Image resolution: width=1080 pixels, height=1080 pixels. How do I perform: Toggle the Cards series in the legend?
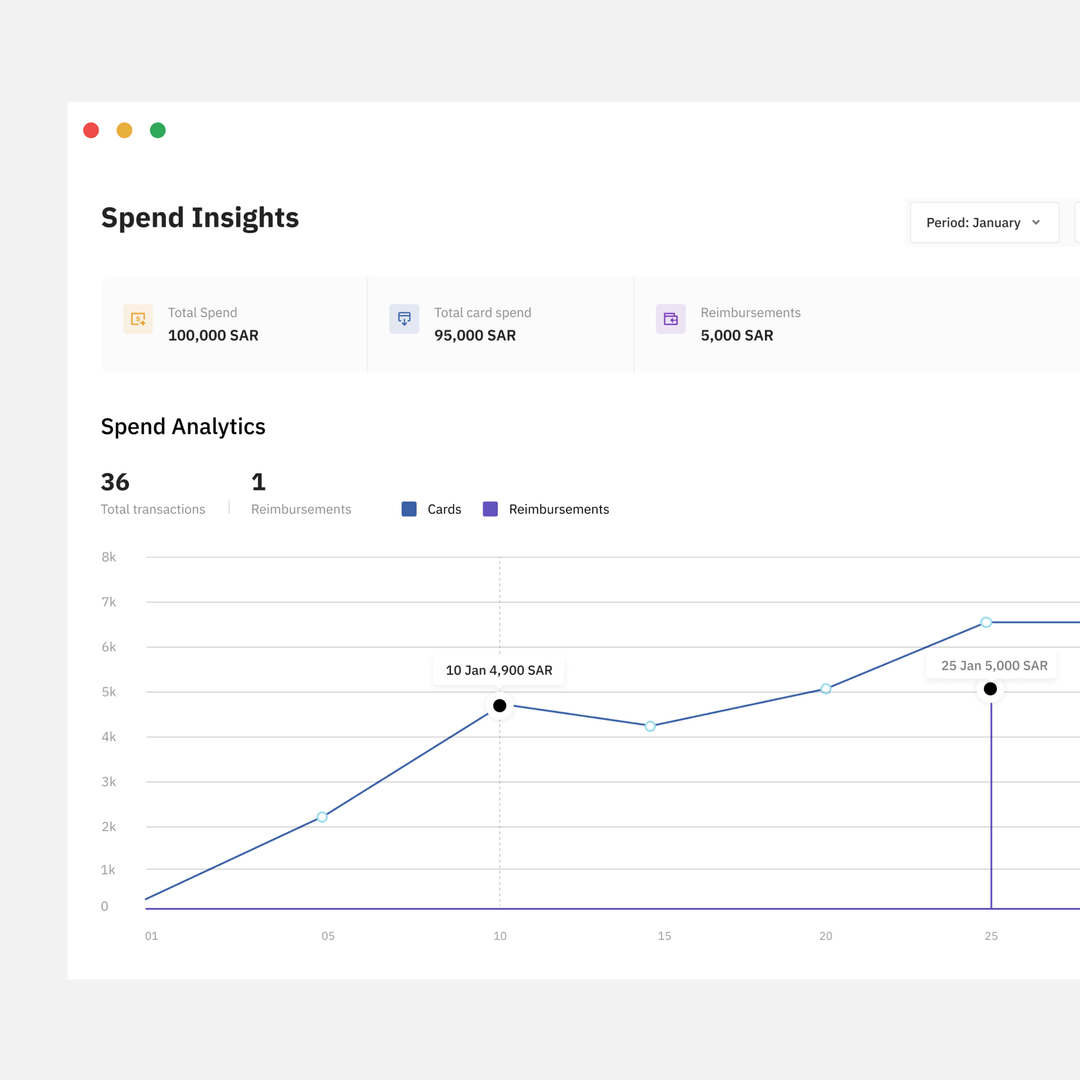(434, 509)
